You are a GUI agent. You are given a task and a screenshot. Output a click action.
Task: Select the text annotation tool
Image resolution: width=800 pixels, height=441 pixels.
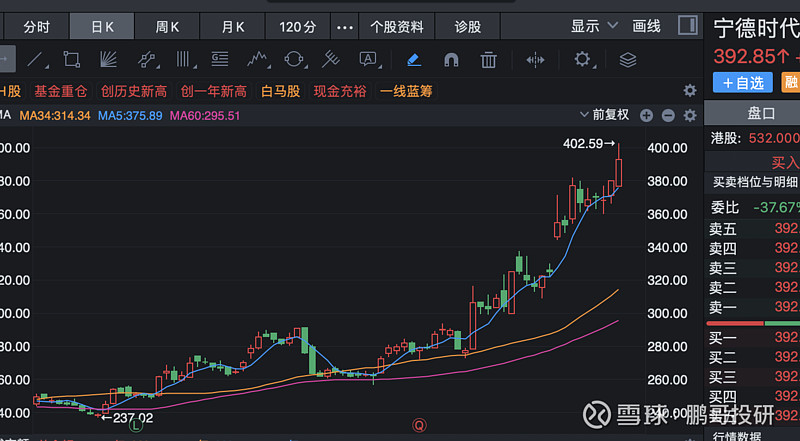coord(368,60)
